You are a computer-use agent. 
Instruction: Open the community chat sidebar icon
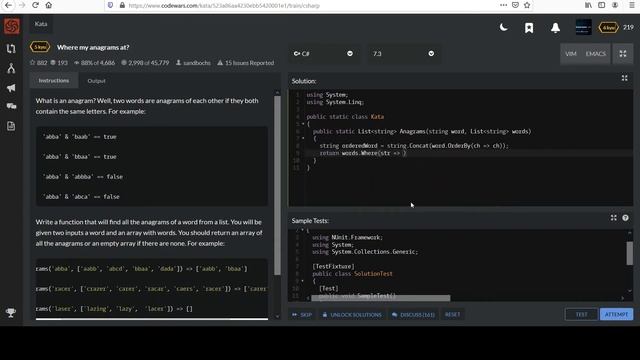point(11,107)
